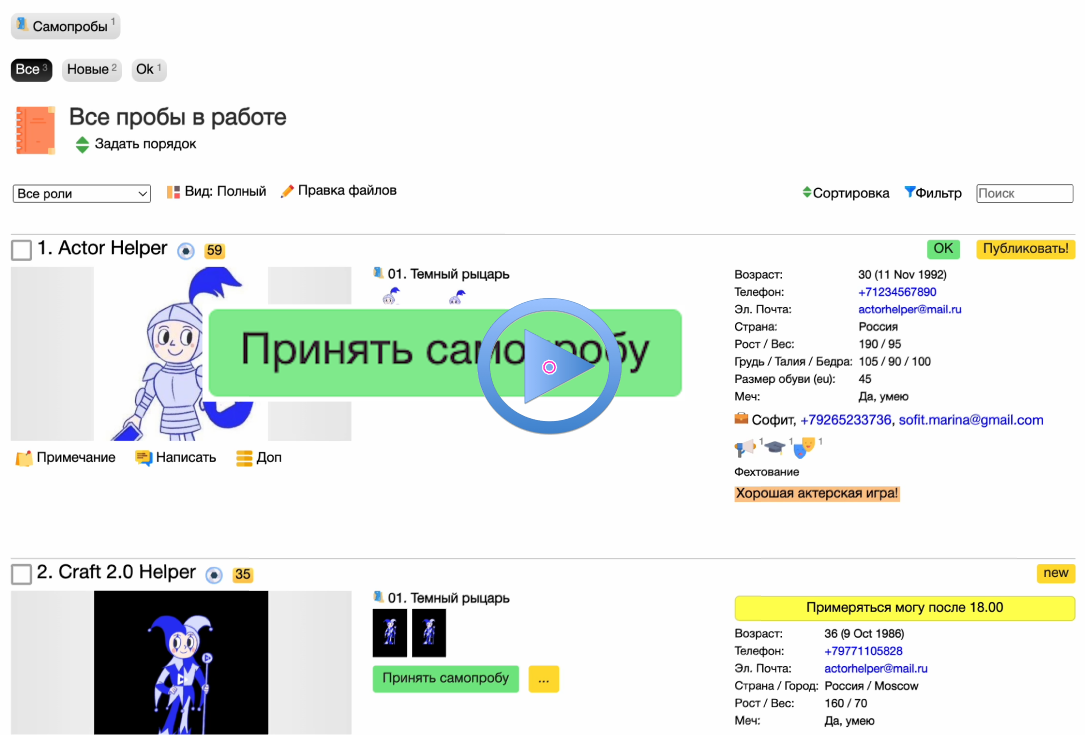Click the Фехтование skill text
This screenshot has height=747, width=1085.
click(x=767, y=472)
